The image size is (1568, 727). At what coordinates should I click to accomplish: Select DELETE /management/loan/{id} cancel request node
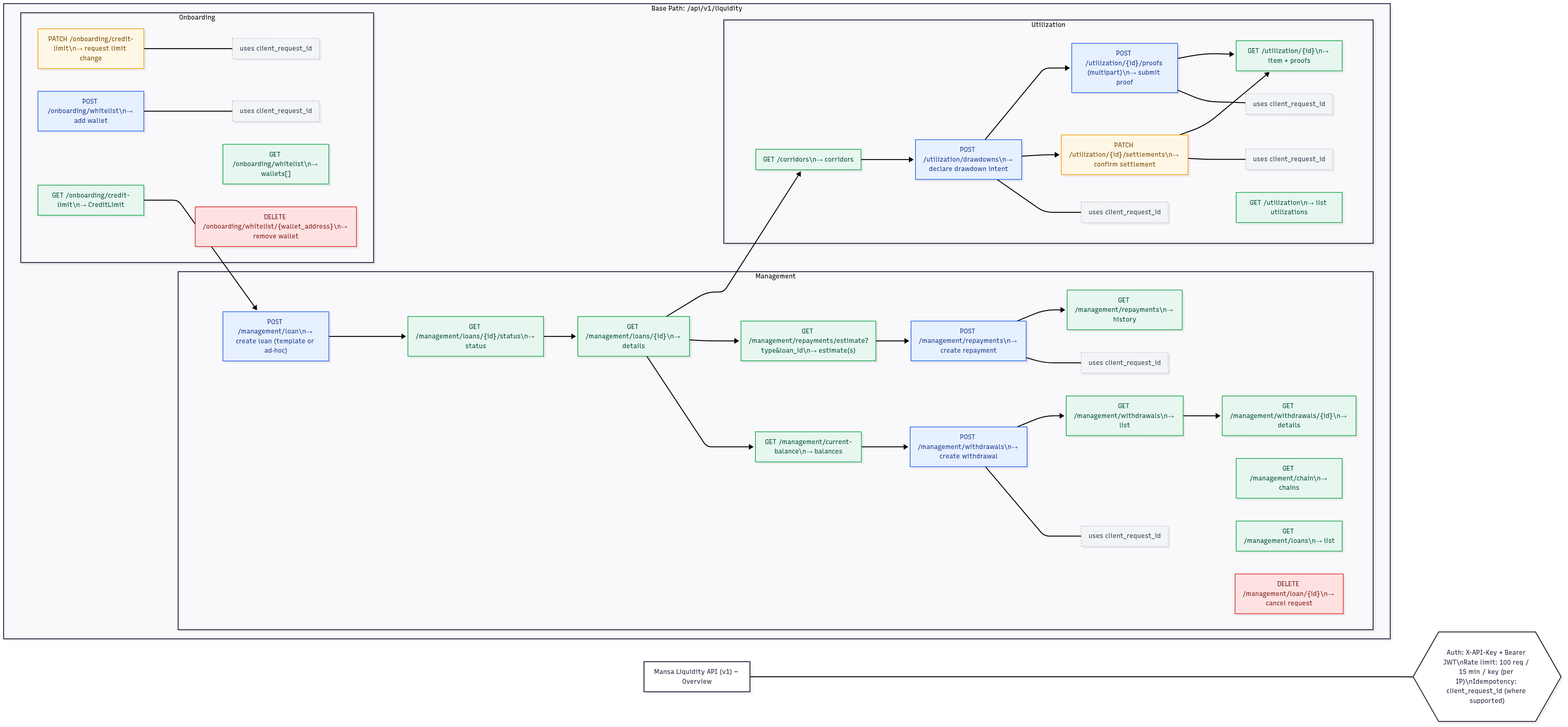[1289, 594]
